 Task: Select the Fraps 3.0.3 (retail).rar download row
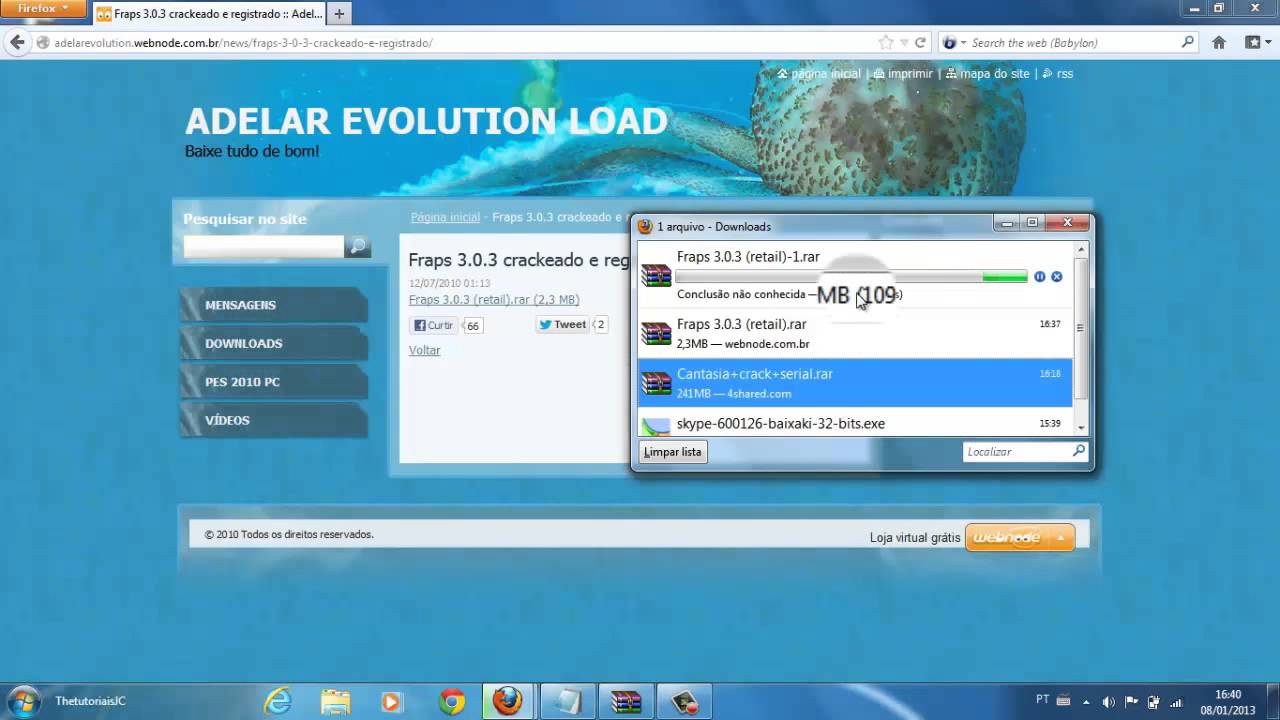pos(855,333)
